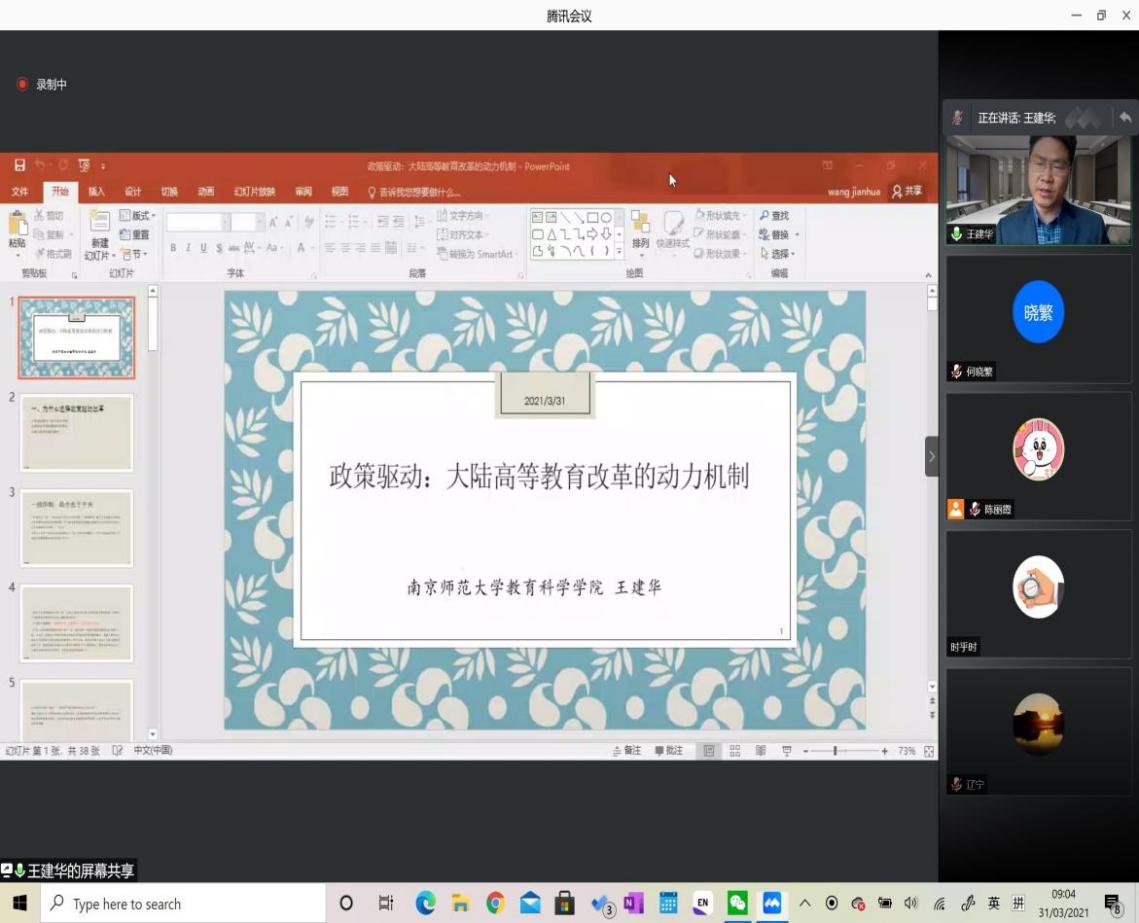Open WeChat from the taskbar
This screenshot has width=1139, height=923.
coord(737,903)
